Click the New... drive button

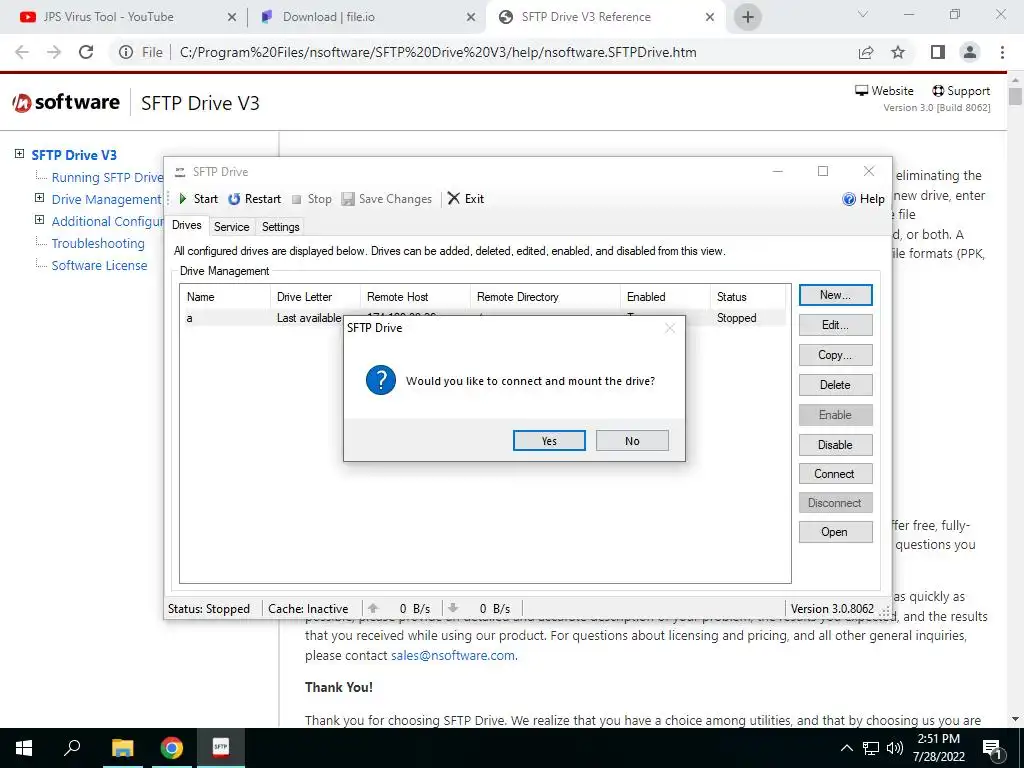point(835,295)
